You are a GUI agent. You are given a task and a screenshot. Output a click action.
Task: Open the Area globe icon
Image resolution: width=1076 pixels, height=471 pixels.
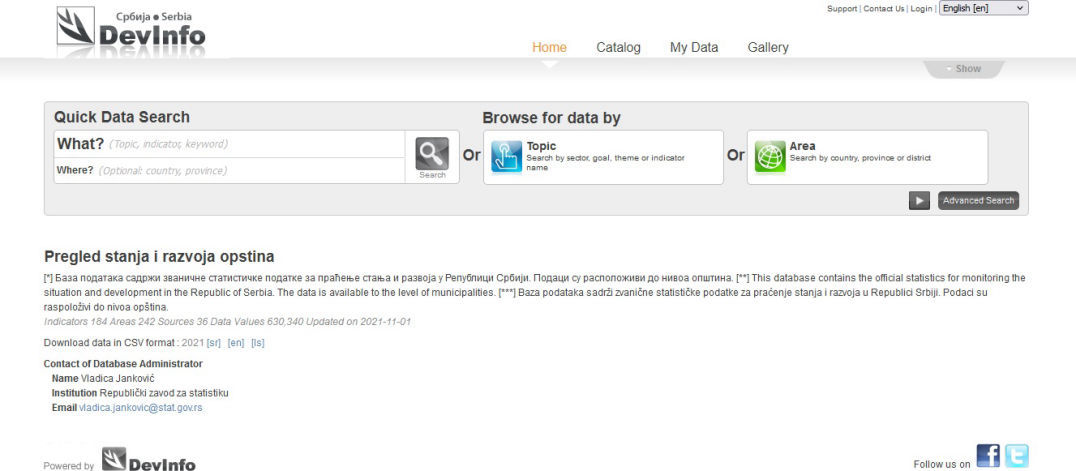(770, 158)
